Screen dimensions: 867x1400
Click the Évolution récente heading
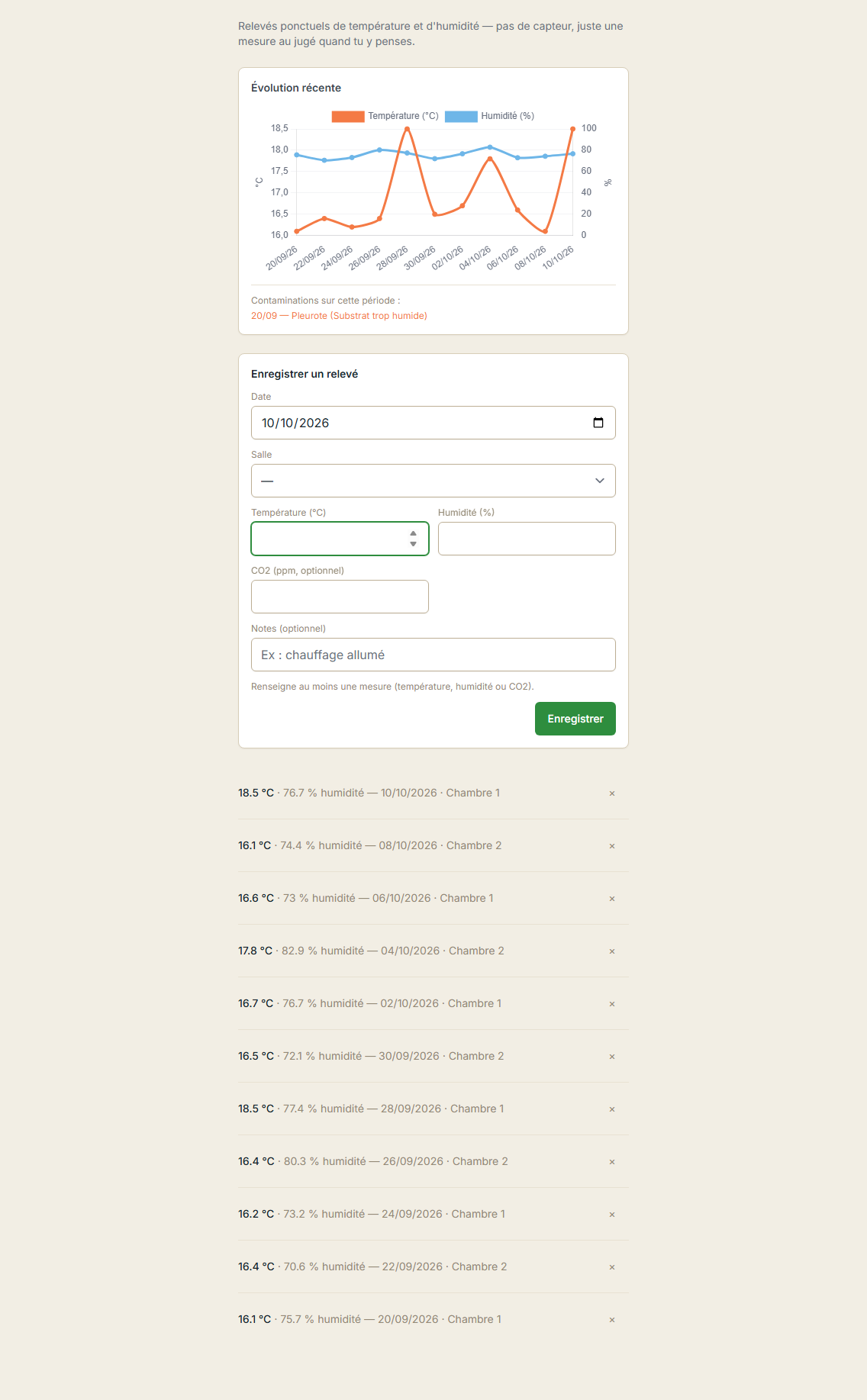click(x=296, y=88)
